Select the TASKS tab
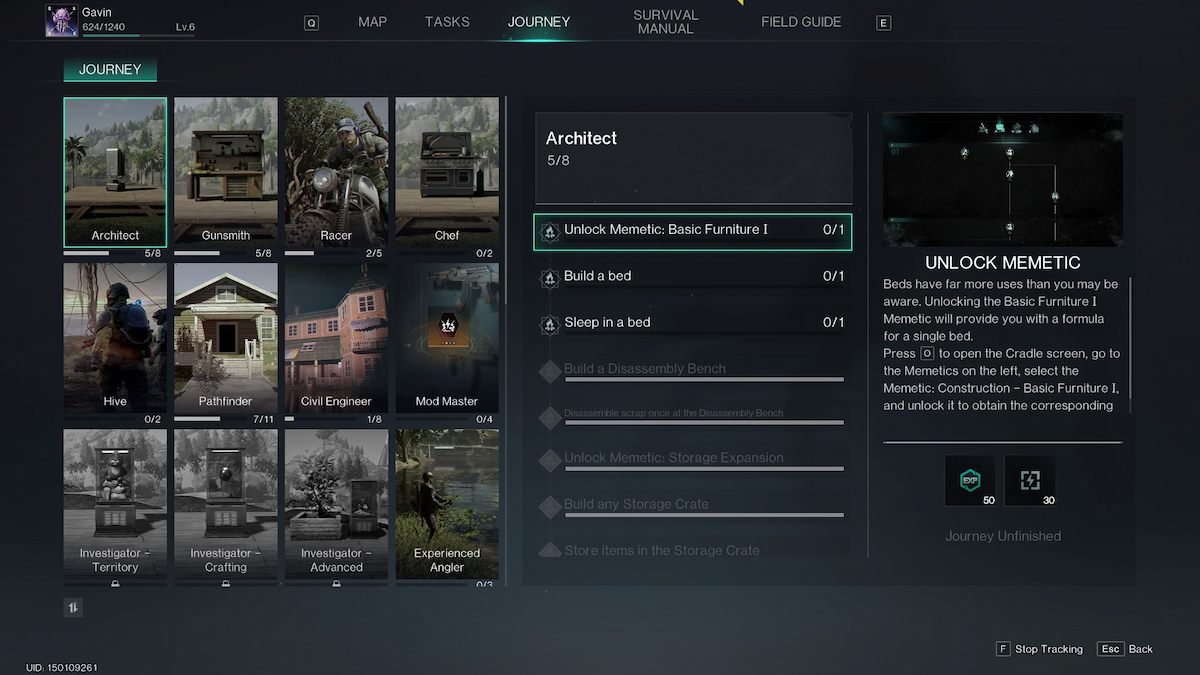 tap(446, 21)
